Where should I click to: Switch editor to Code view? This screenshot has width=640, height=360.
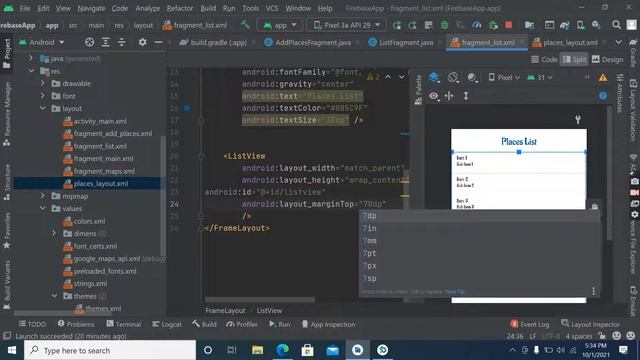click(x=544, y=60)
